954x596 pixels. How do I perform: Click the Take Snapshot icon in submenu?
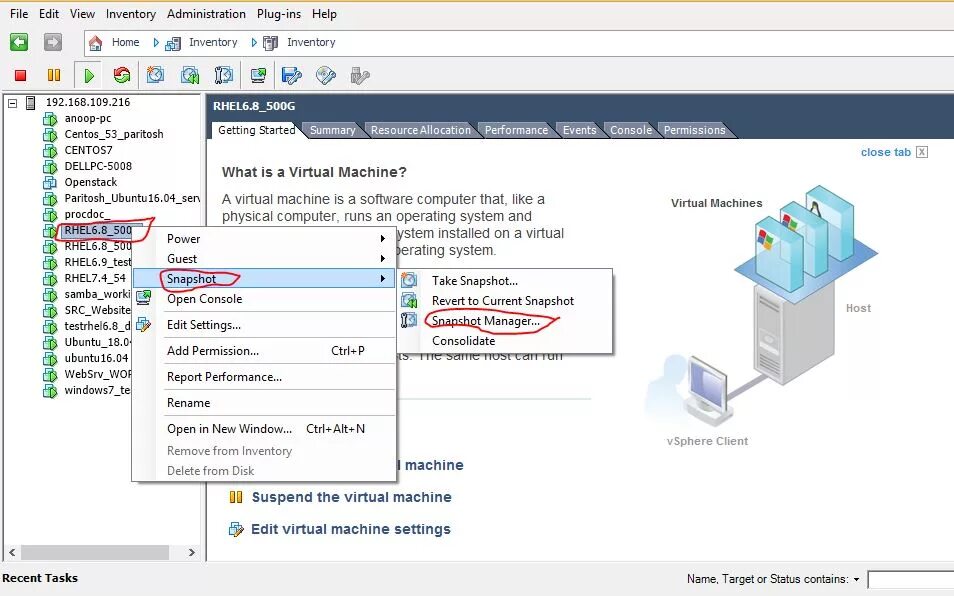tap(409, 280)
